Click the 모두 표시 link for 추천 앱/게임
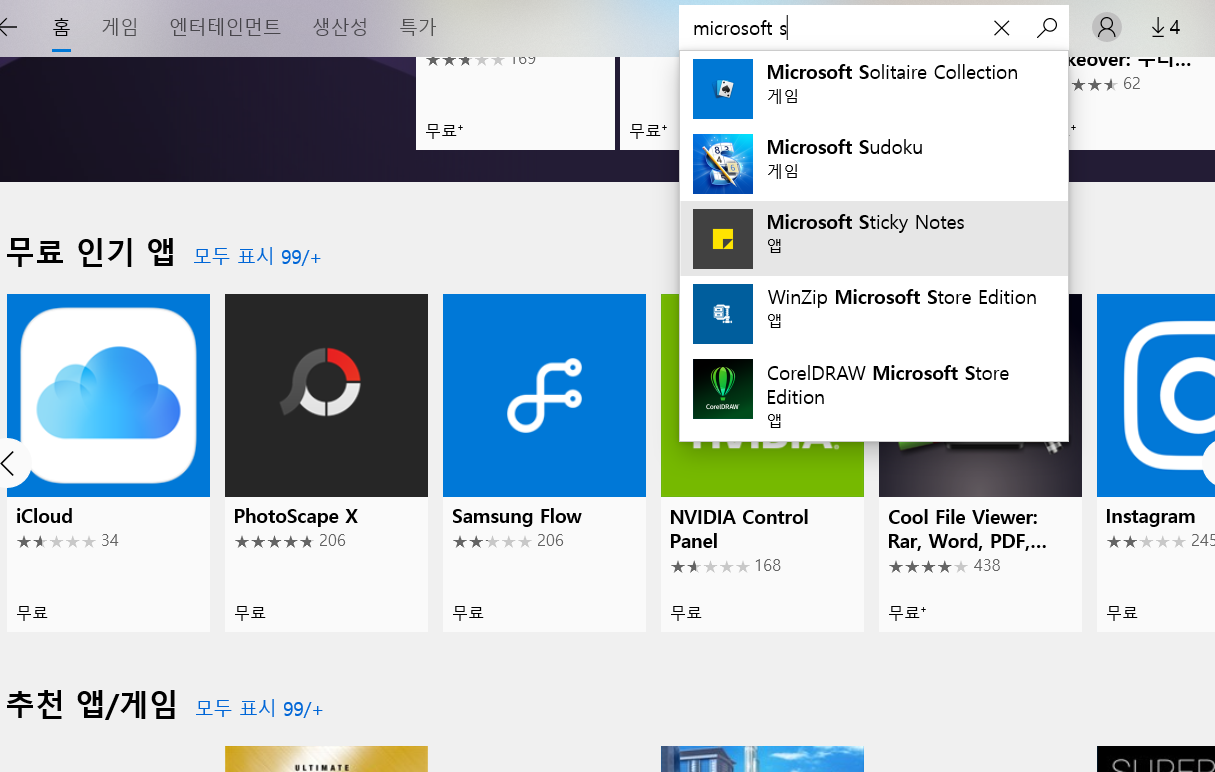This screenshot has width=1215, height=772. click(x=259, y=708)
